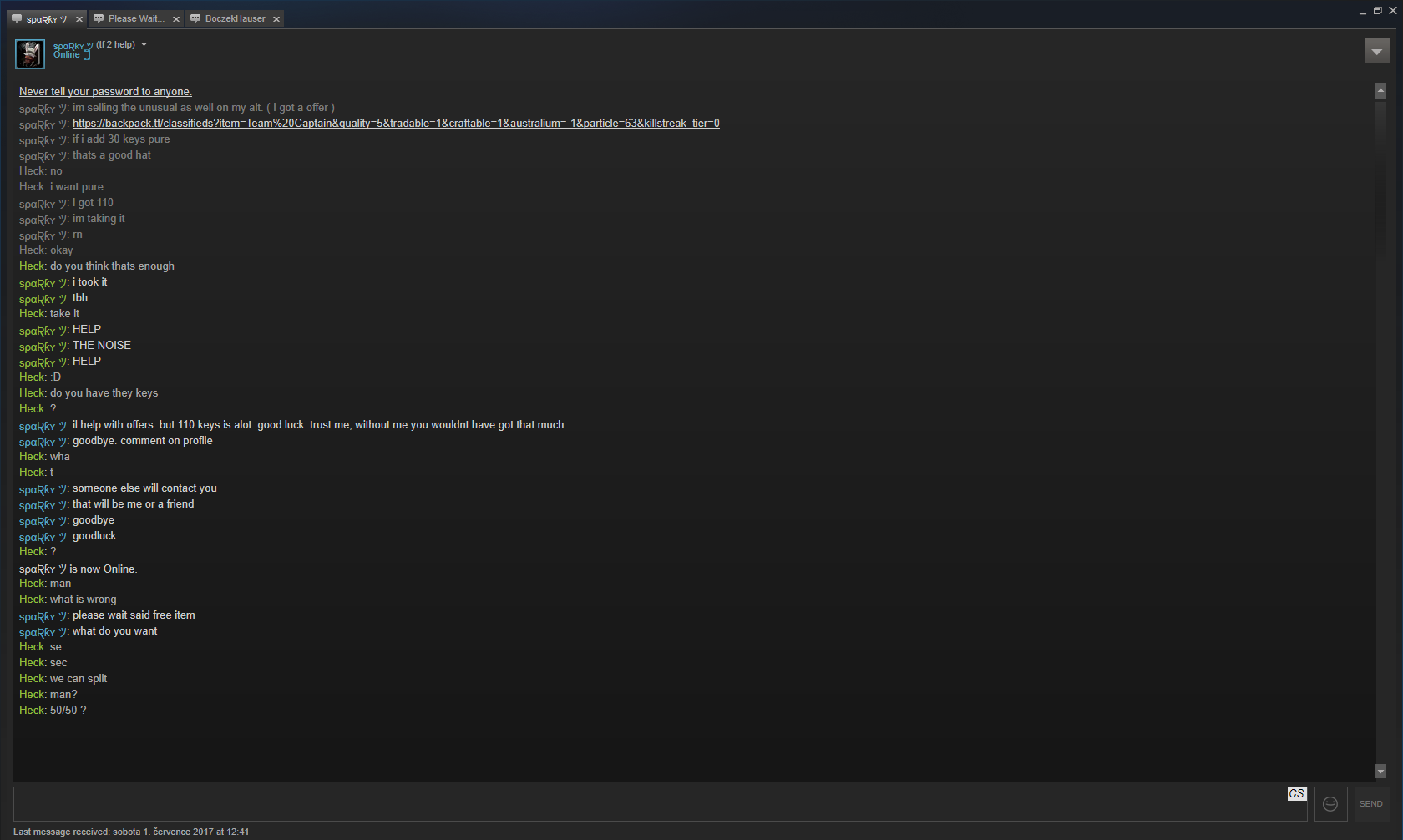
Task: Close the spaRky chat tab
Action: [x=79, y=19]
